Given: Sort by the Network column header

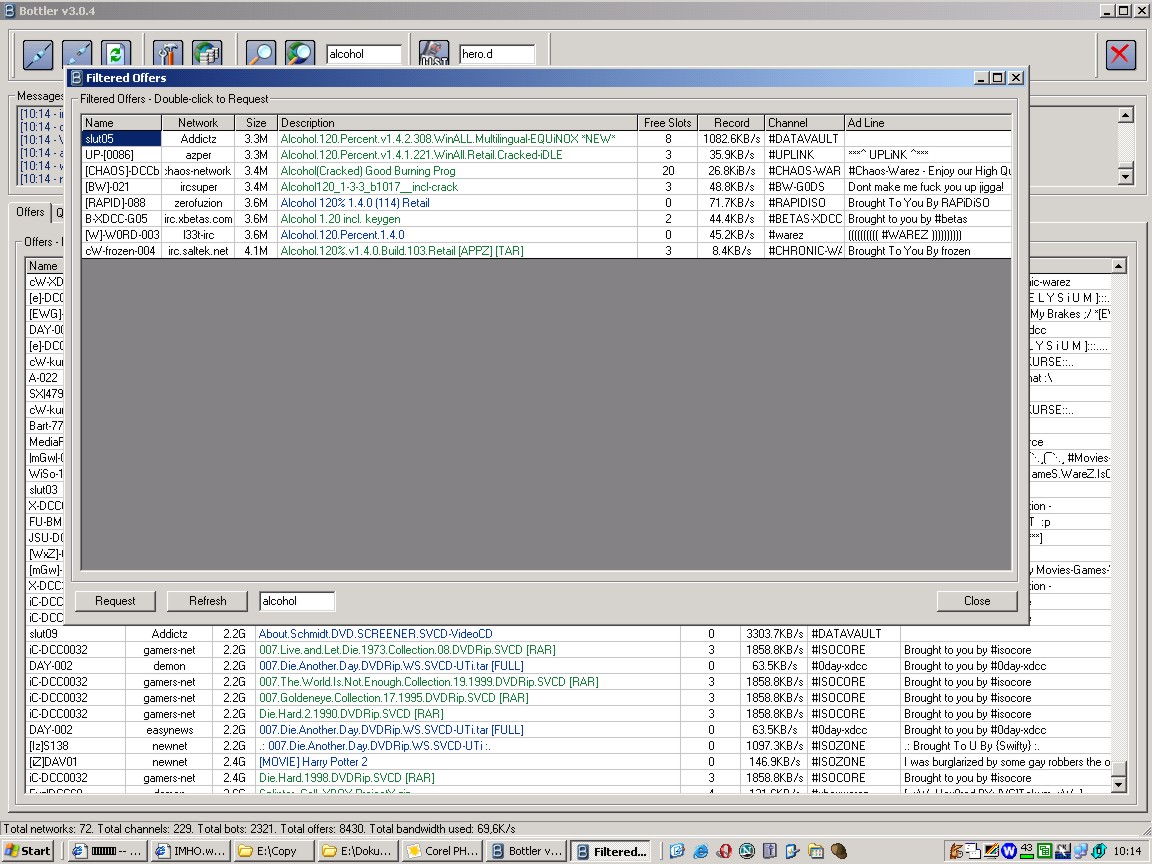Looking at the screenshot, I should (198, 123).
